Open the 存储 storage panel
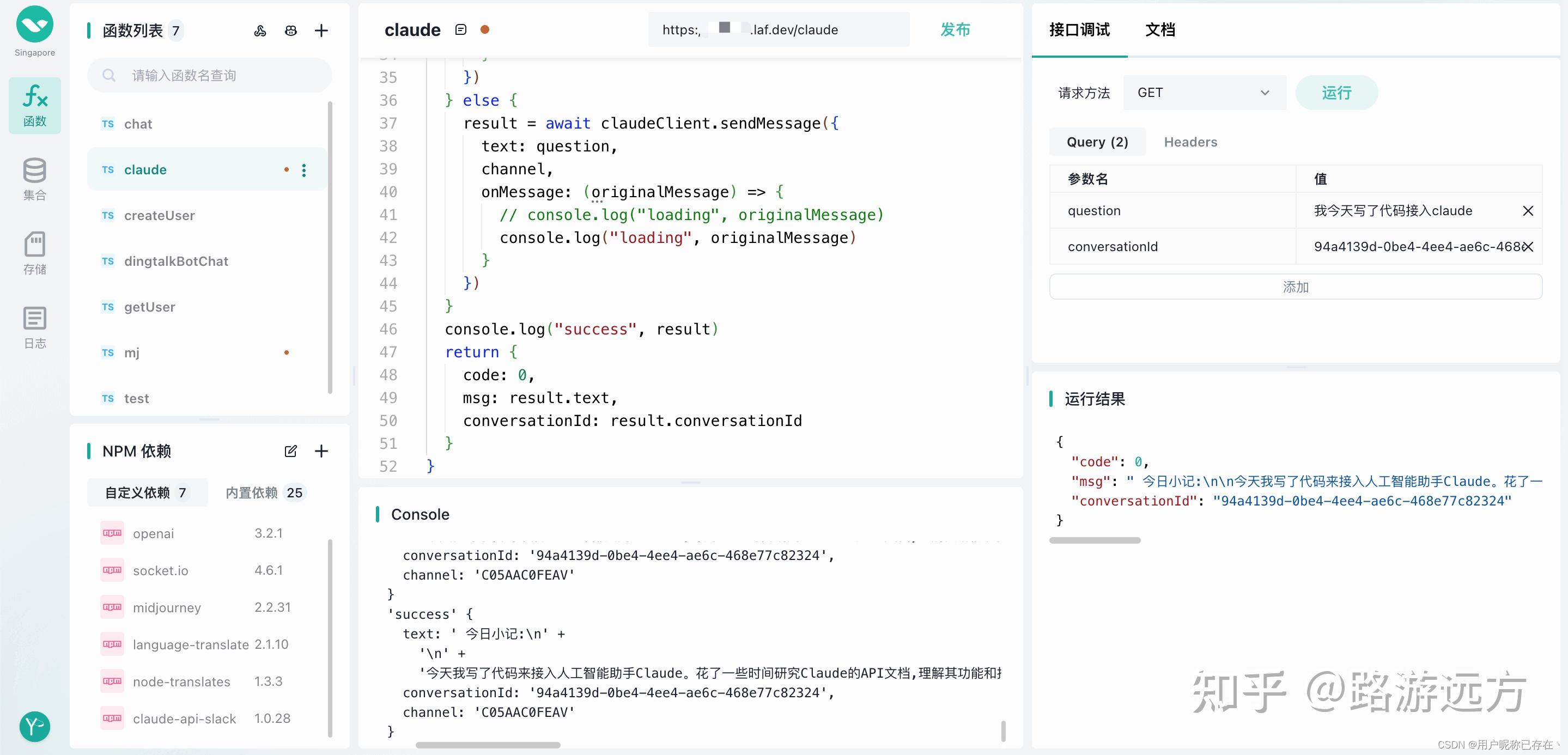The image size is (1568, 755). pos(34,252)
